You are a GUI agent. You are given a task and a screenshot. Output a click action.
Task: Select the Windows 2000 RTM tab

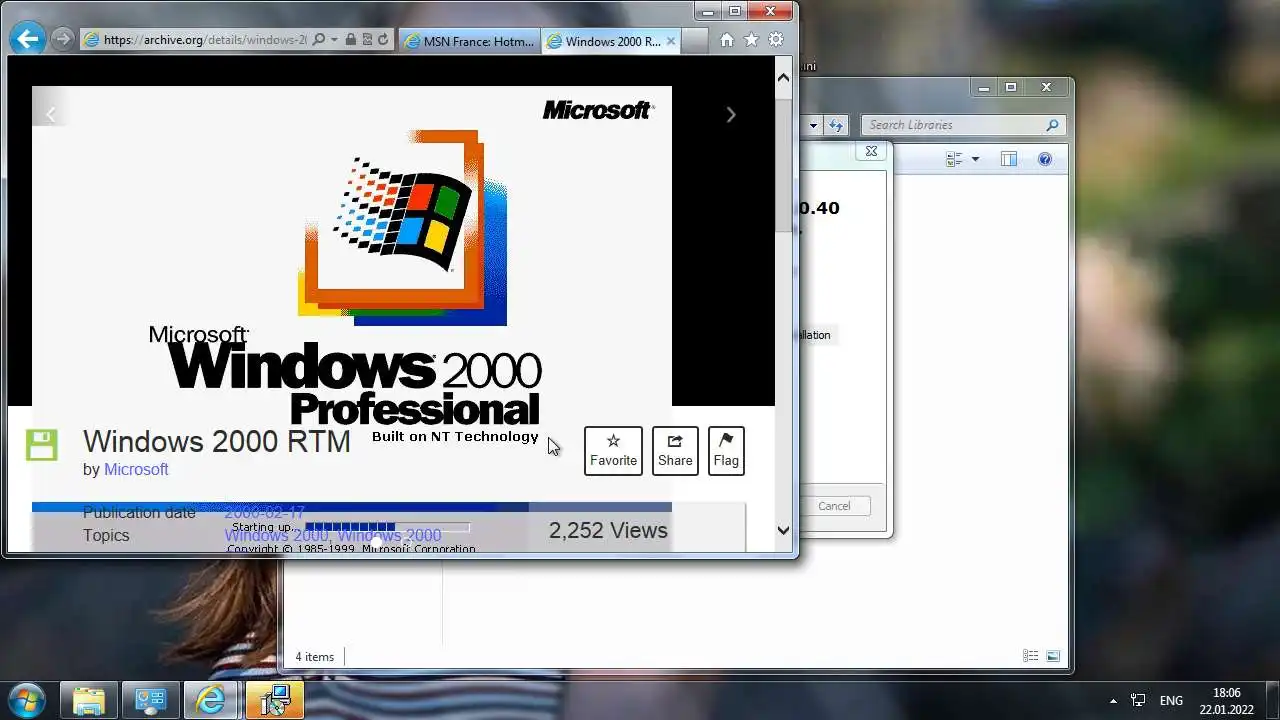point(610,41)
